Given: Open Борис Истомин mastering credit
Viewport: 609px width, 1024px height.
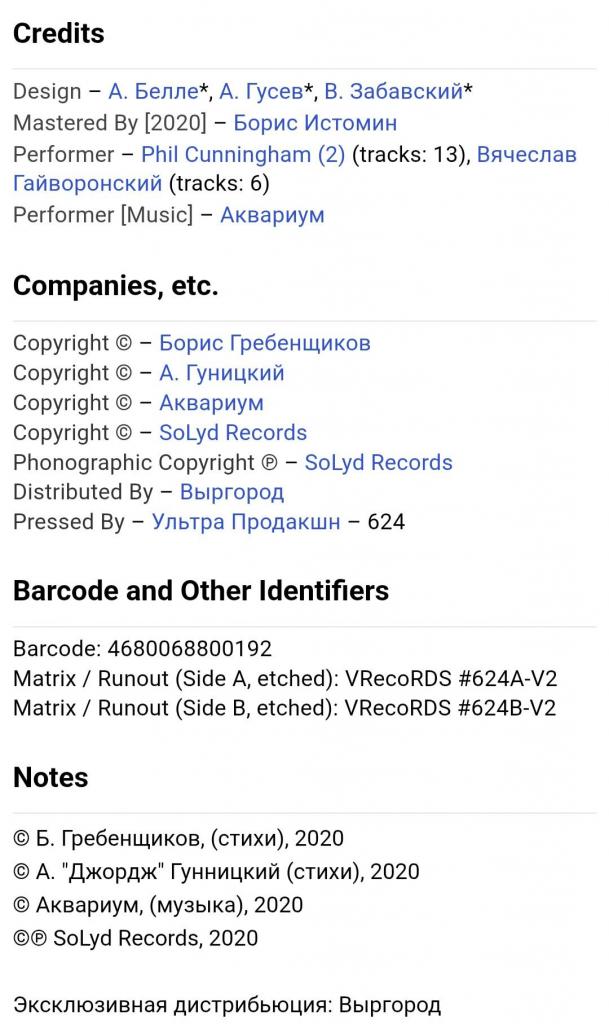Looking at the screenshot, I should (315, 123).
